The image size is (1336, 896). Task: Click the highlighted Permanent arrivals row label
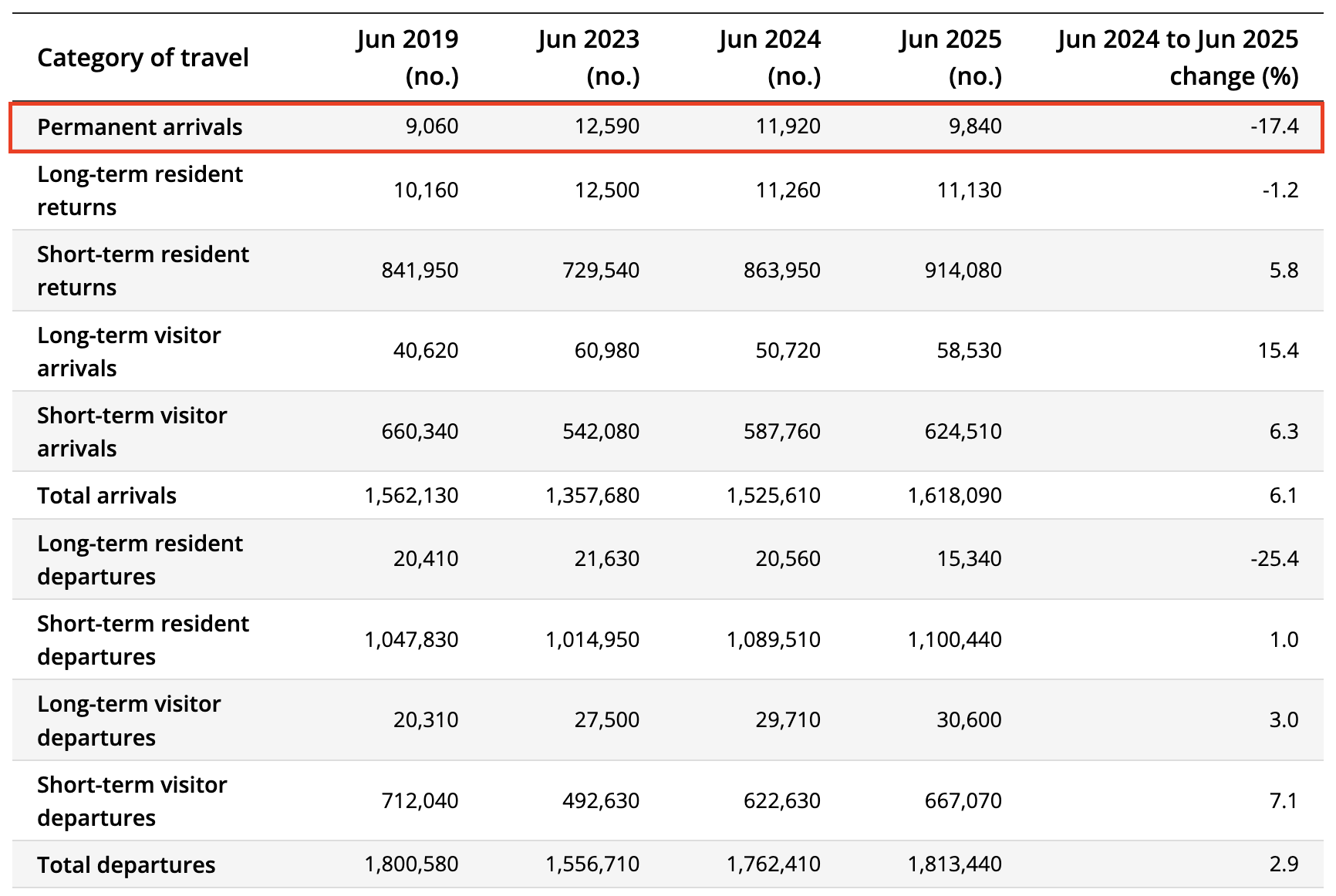[x=140, y=127]
